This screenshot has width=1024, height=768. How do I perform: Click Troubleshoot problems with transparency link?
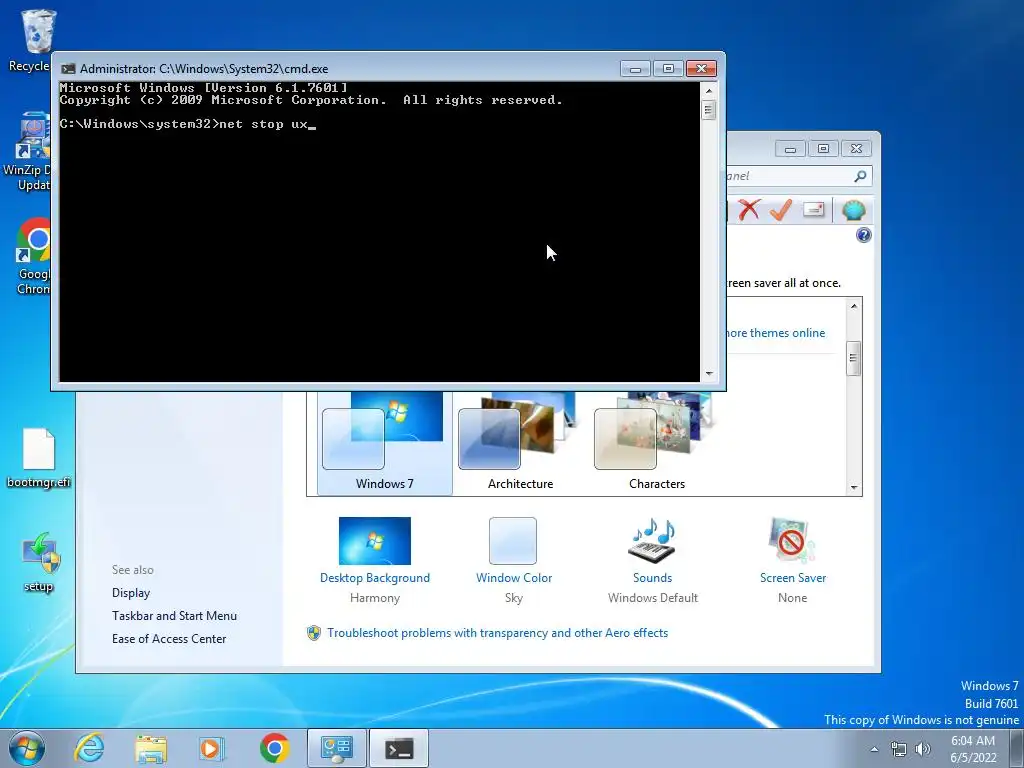pyautogui.click(x=497, y=633)
